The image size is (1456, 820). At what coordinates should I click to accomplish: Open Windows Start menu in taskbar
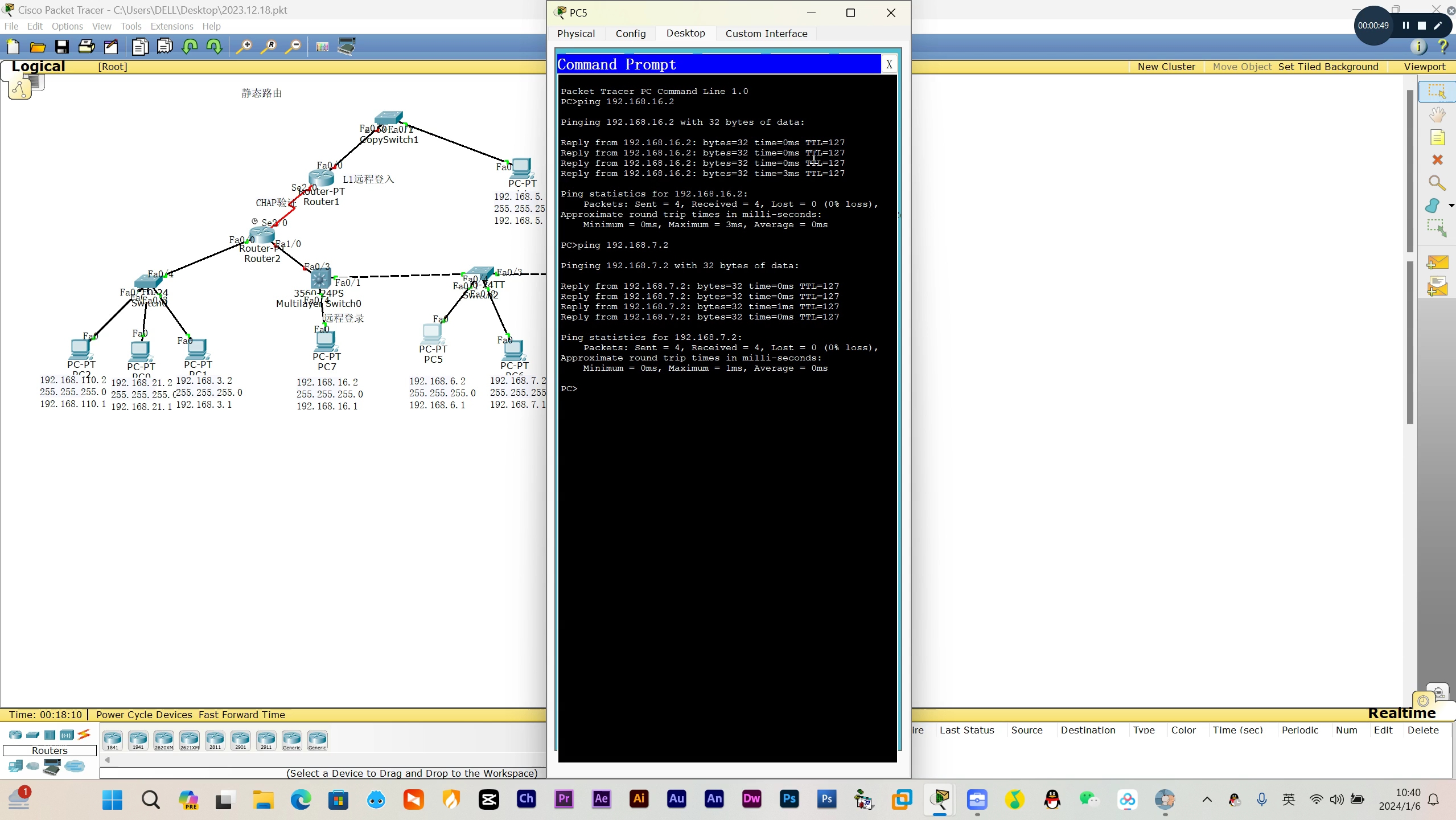[x=112, y=799]
